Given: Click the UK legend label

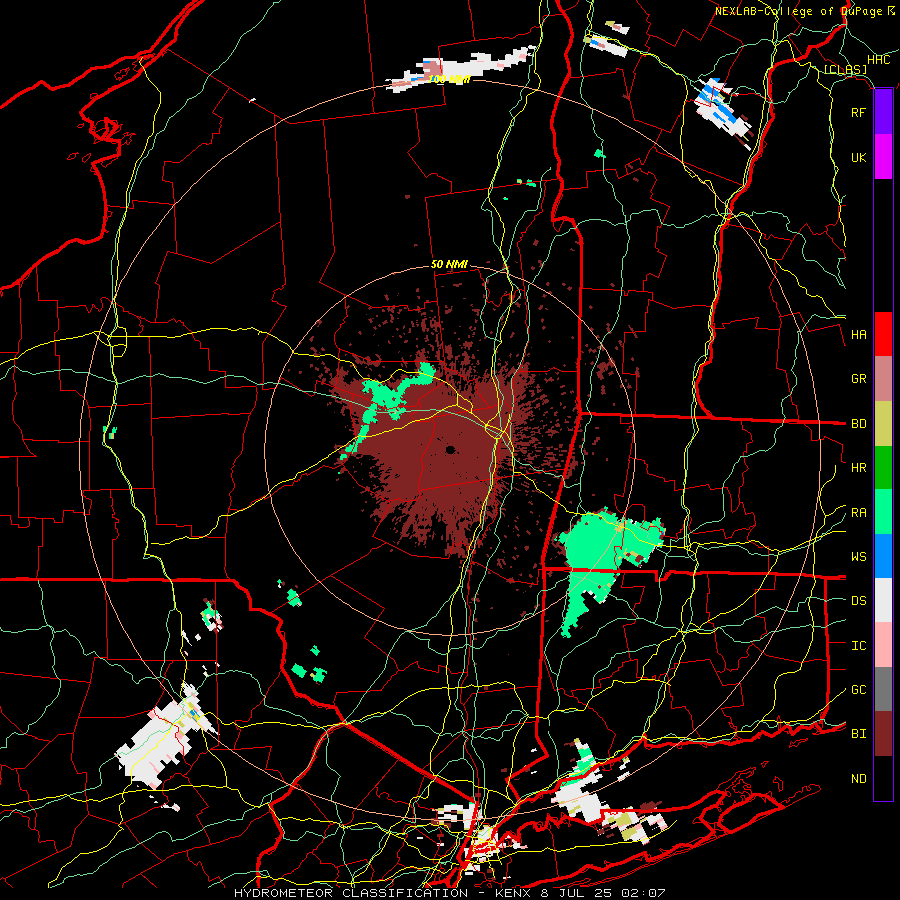Looking at the screenshot, I should 858,157.
